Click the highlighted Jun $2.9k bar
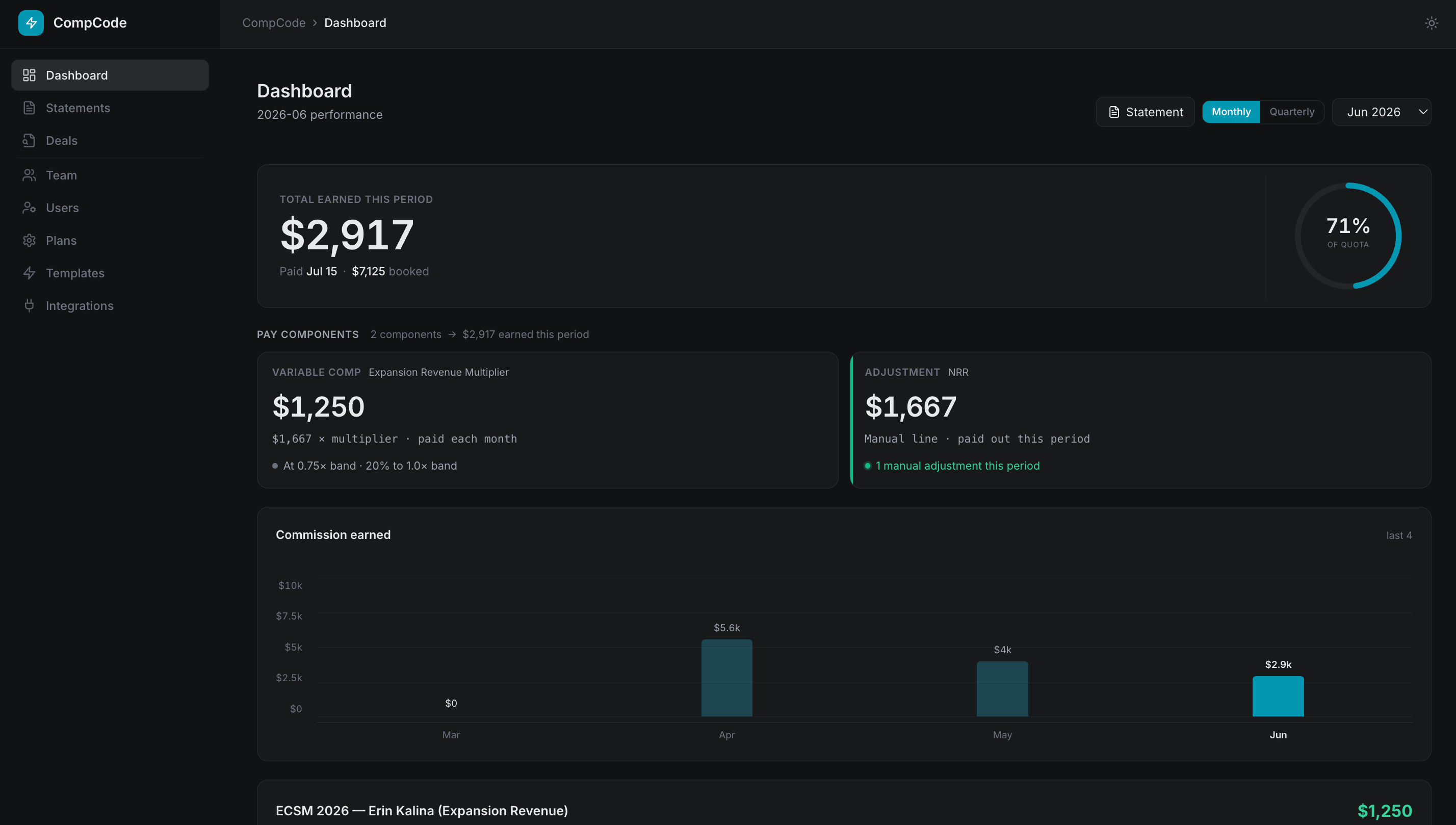The width and height of the screenshot is (1456, 825). point(1278,696)
